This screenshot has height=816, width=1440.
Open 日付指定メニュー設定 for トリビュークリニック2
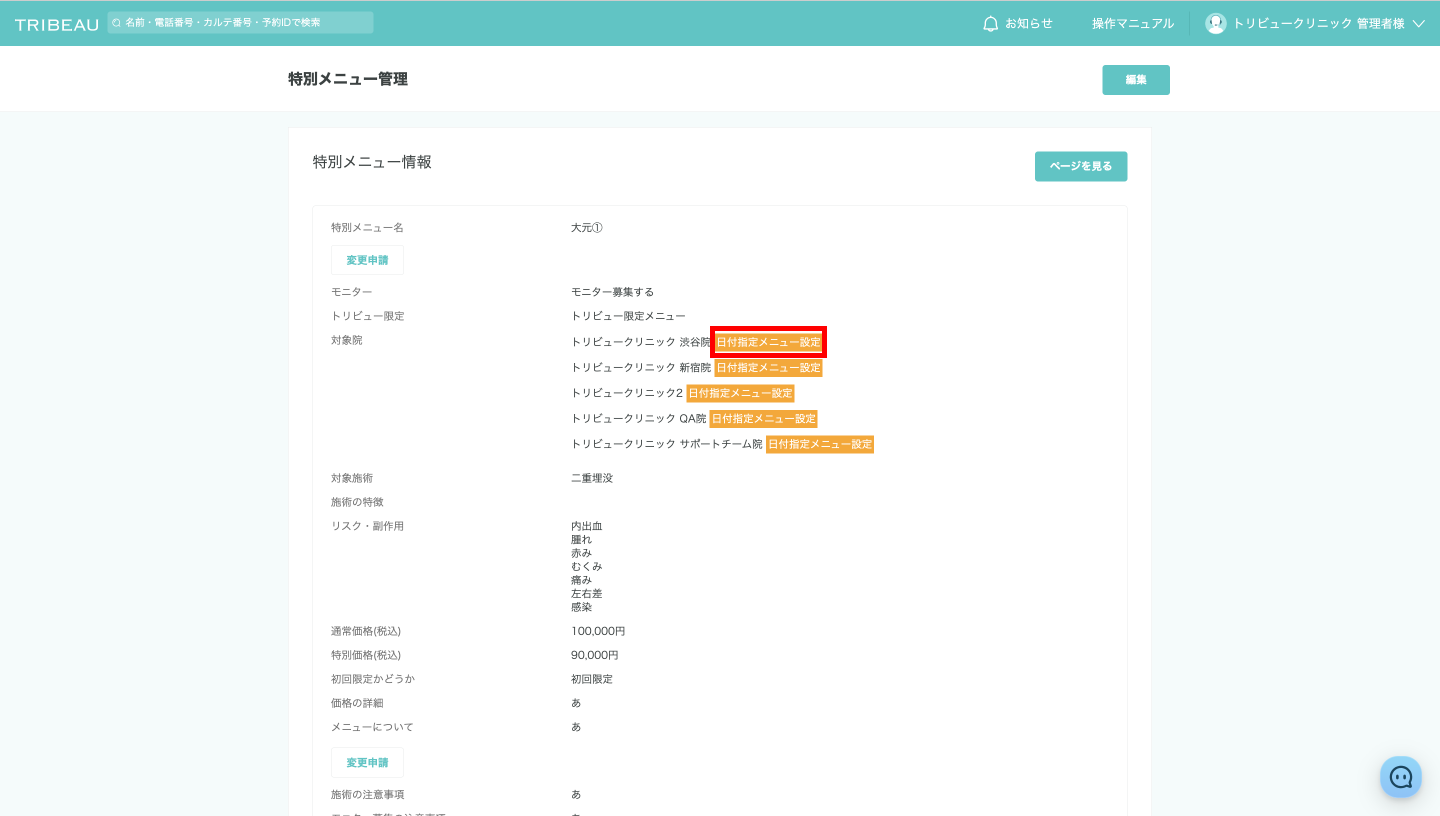coord(740,393)
